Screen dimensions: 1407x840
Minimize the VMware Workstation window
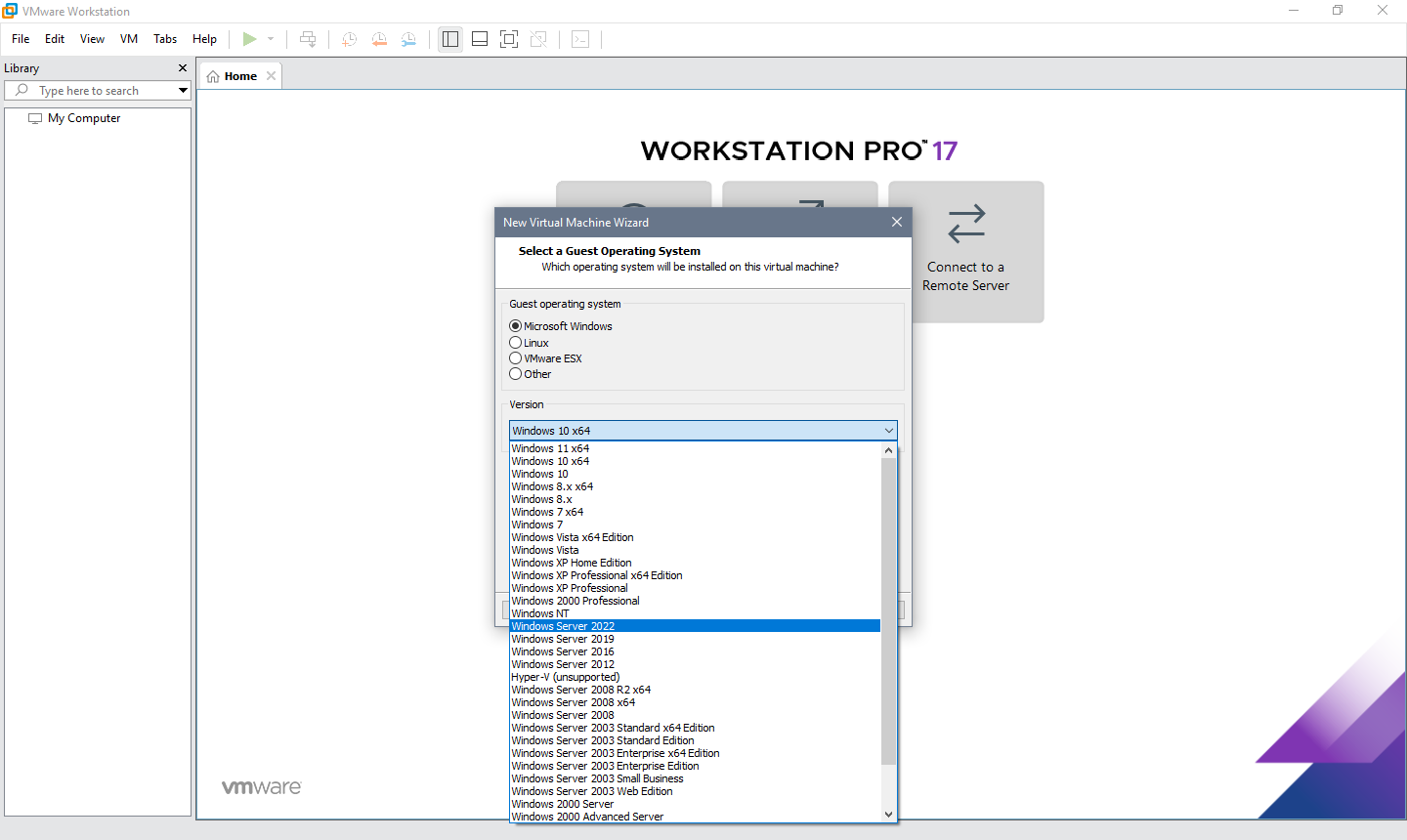(1294, 11)
